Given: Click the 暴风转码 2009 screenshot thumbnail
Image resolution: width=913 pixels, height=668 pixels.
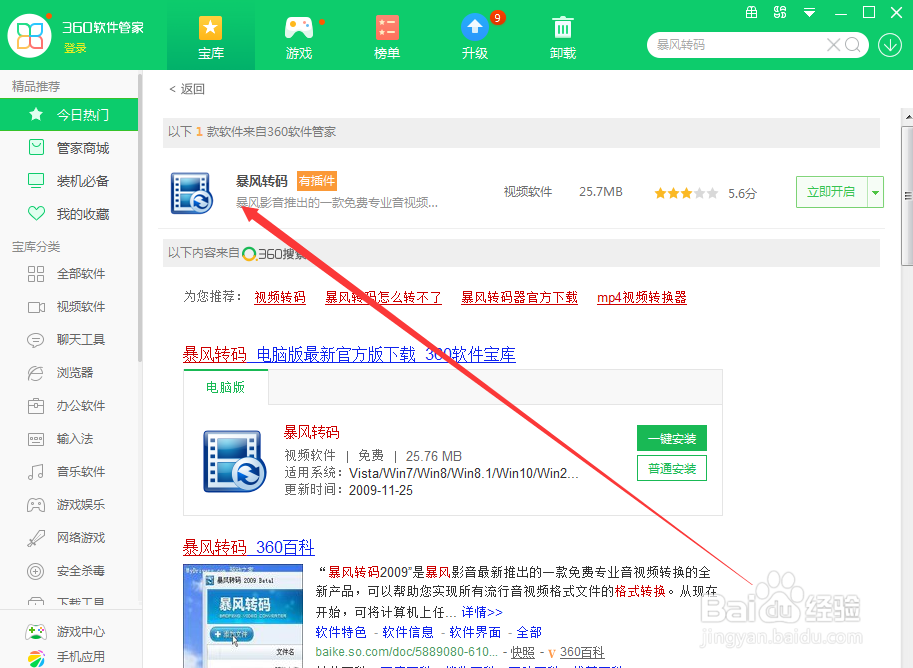Looking at the screenshot, I should point(243,616).
